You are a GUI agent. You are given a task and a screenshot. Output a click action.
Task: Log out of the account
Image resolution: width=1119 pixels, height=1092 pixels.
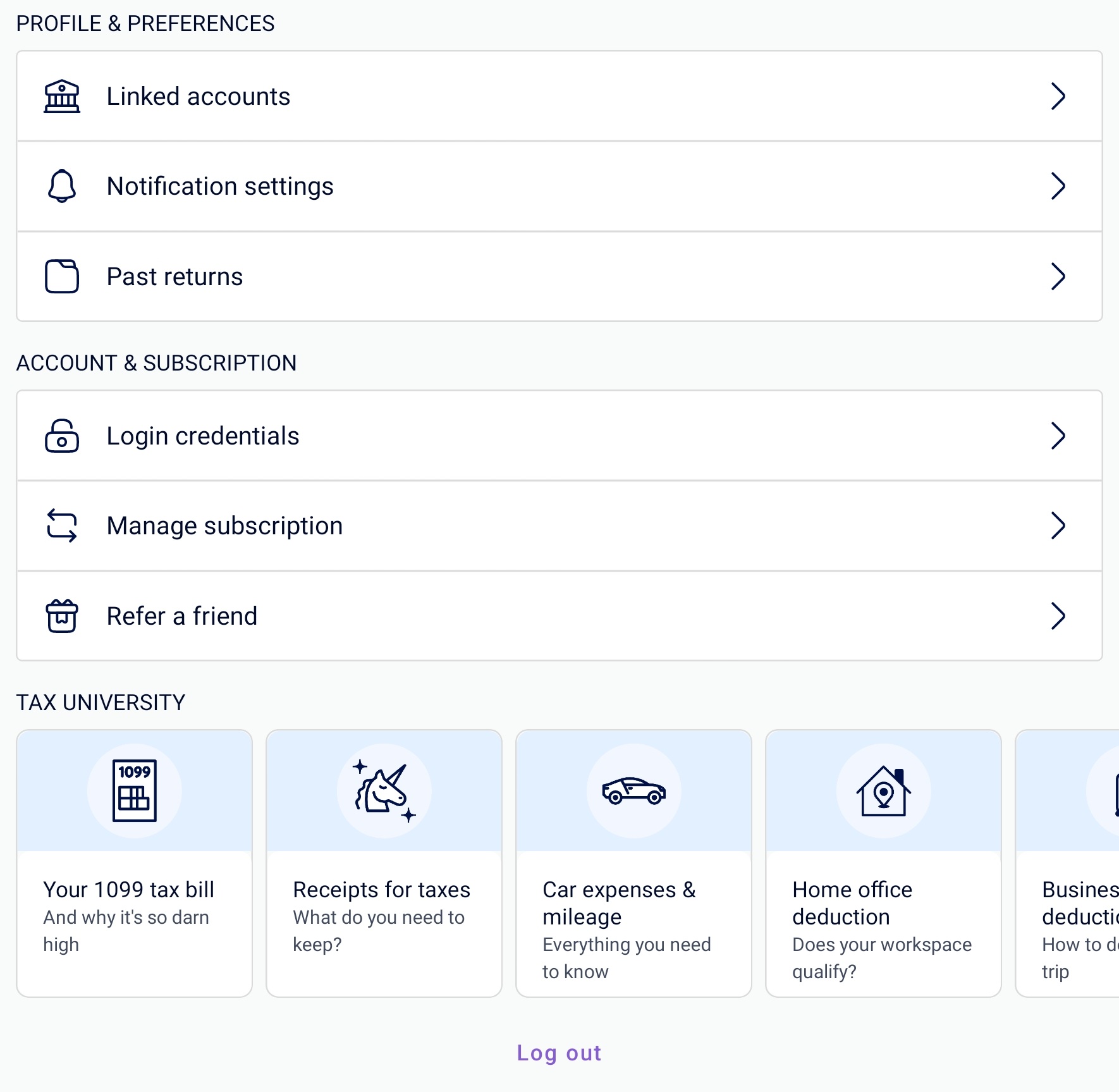coord(559,1053)
